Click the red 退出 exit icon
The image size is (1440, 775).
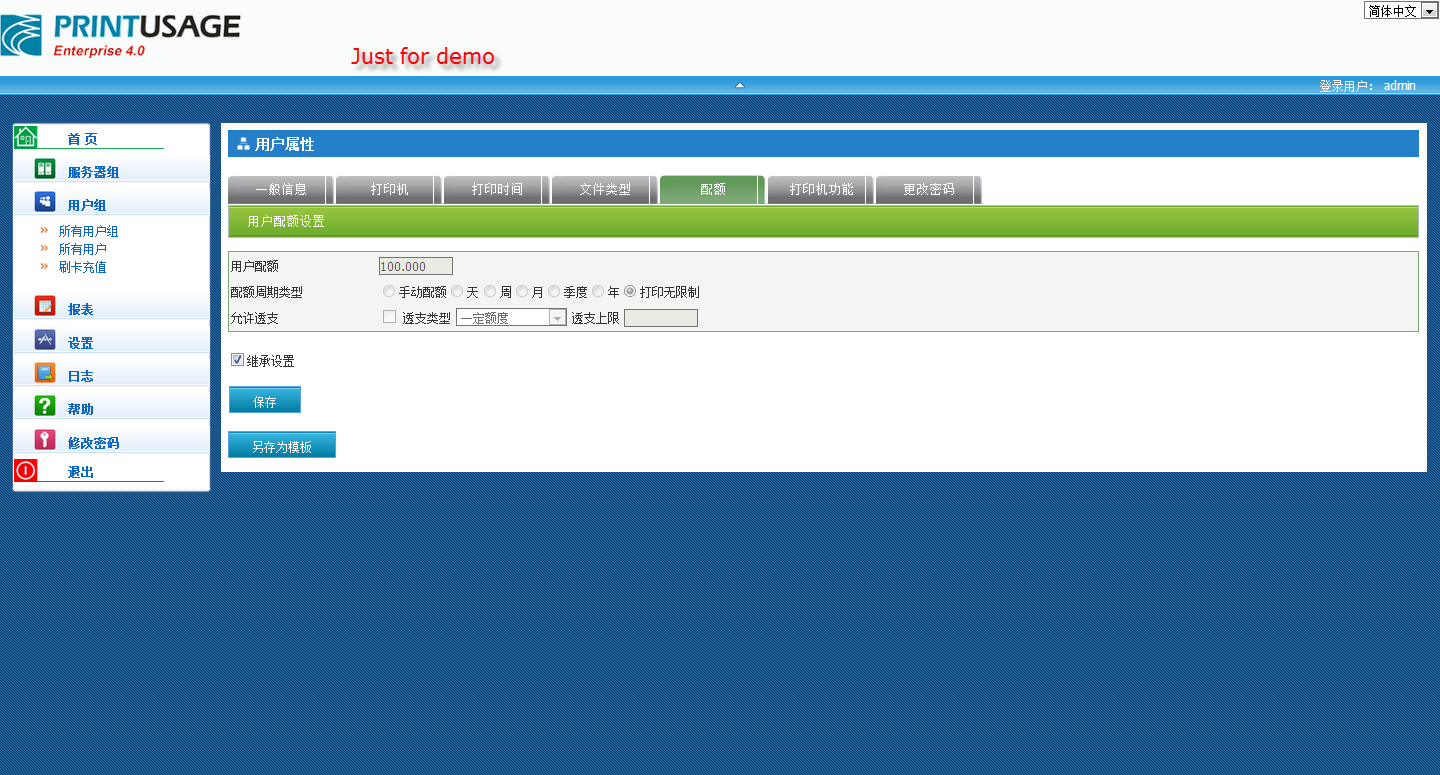click(x=26, y=470)
